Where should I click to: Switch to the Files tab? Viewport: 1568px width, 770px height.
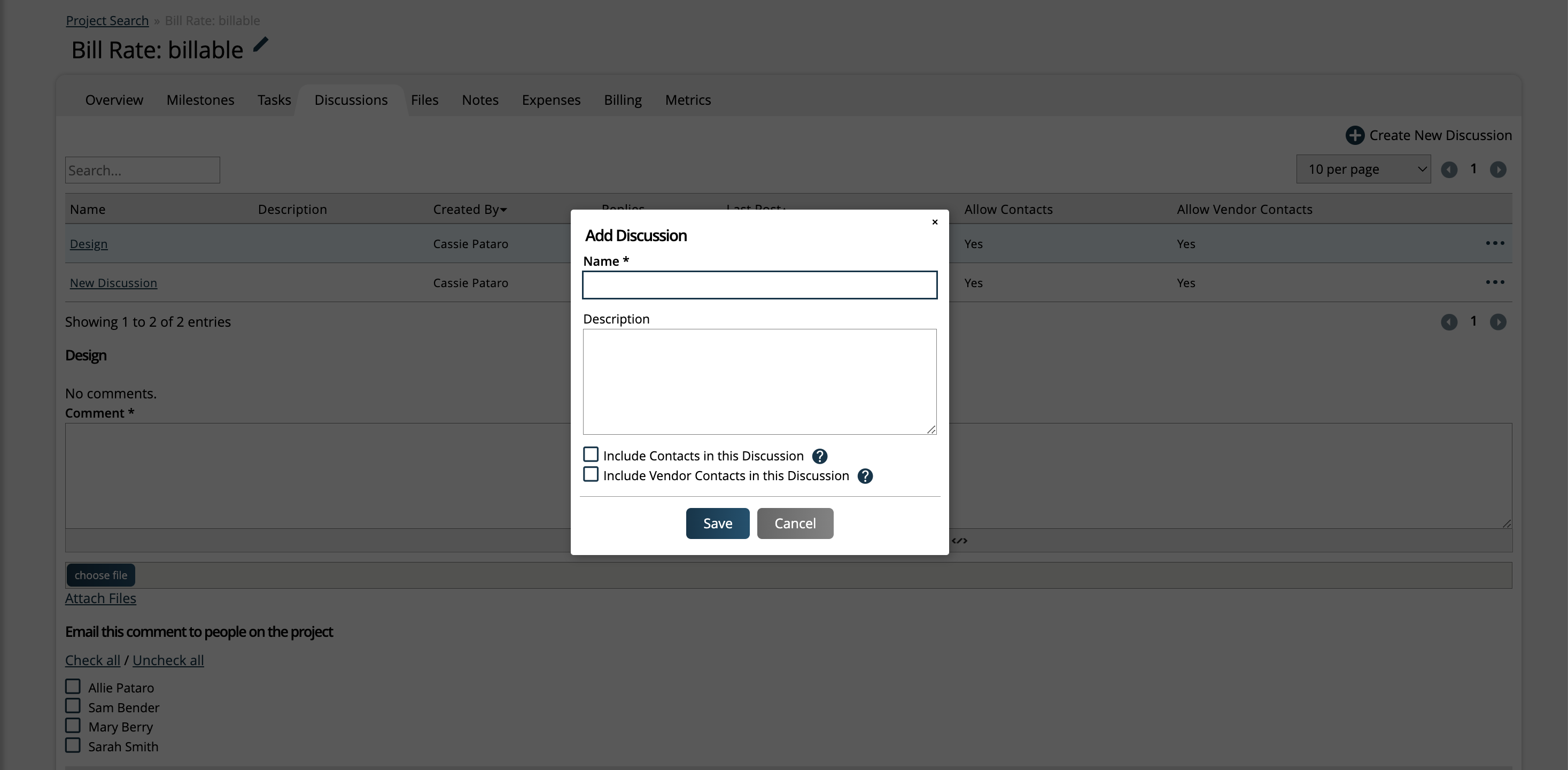coord(424,100)
